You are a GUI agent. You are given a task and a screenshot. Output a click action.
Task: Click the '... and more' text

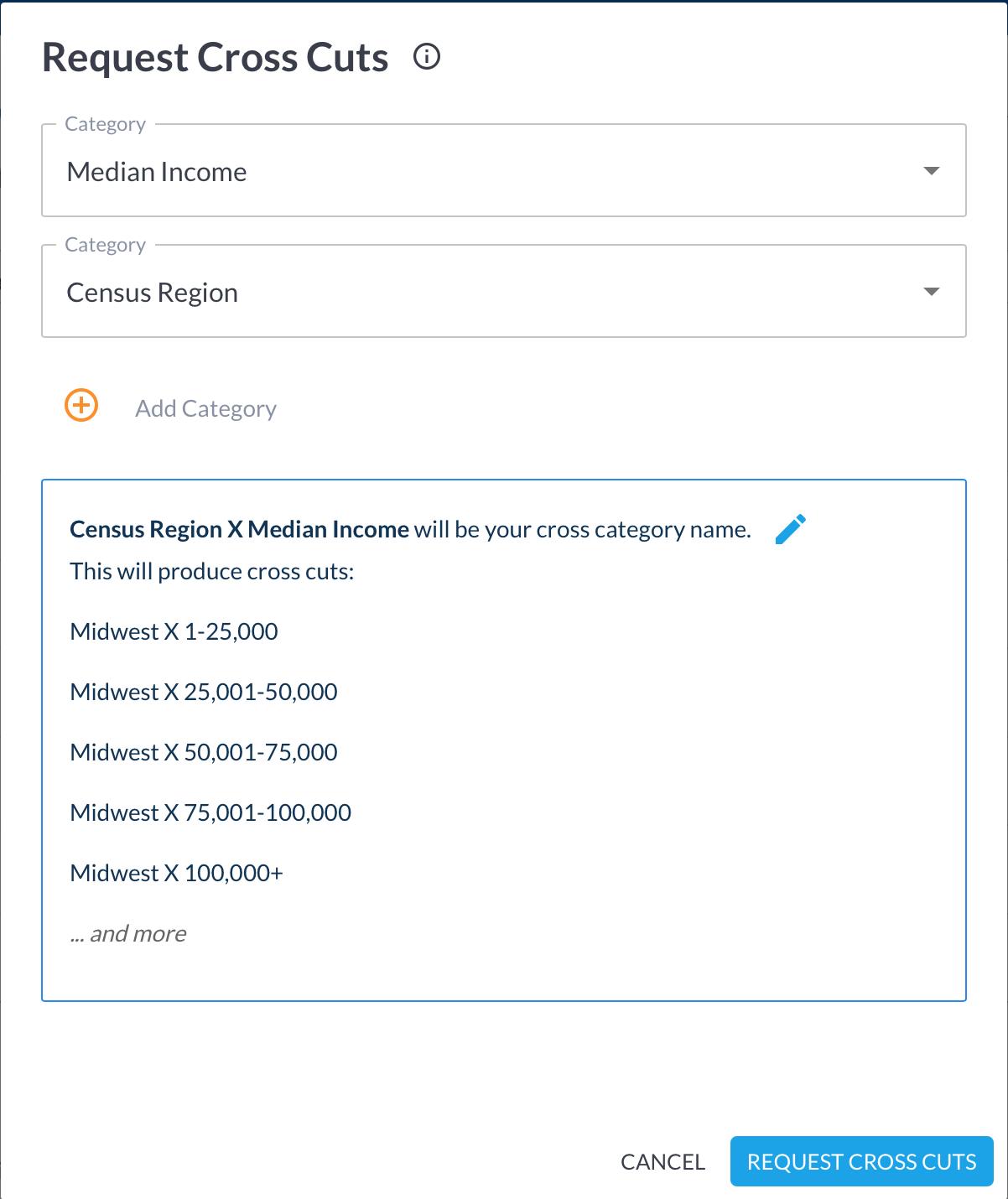point(128,933)
